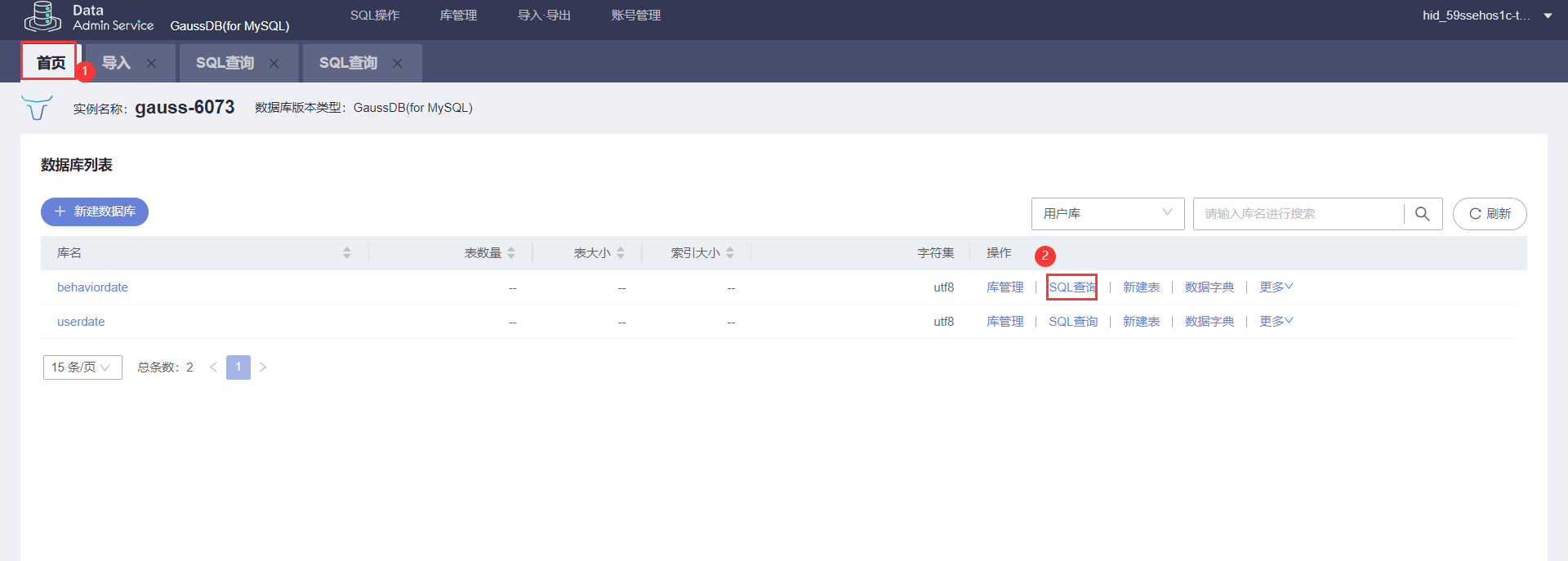Click the 数据库列表 heading
This screenshot has width=1568, height=561.
click(x=77, y=165)
